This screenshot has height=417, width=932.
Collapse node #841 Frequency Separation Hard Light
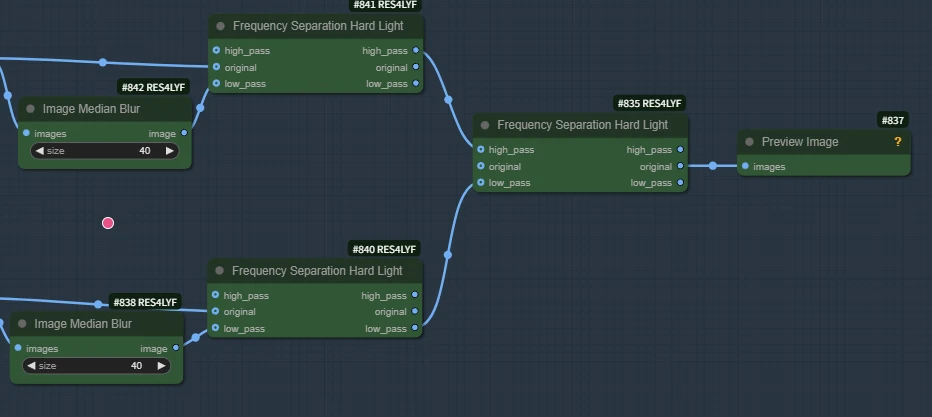[221, 26]
